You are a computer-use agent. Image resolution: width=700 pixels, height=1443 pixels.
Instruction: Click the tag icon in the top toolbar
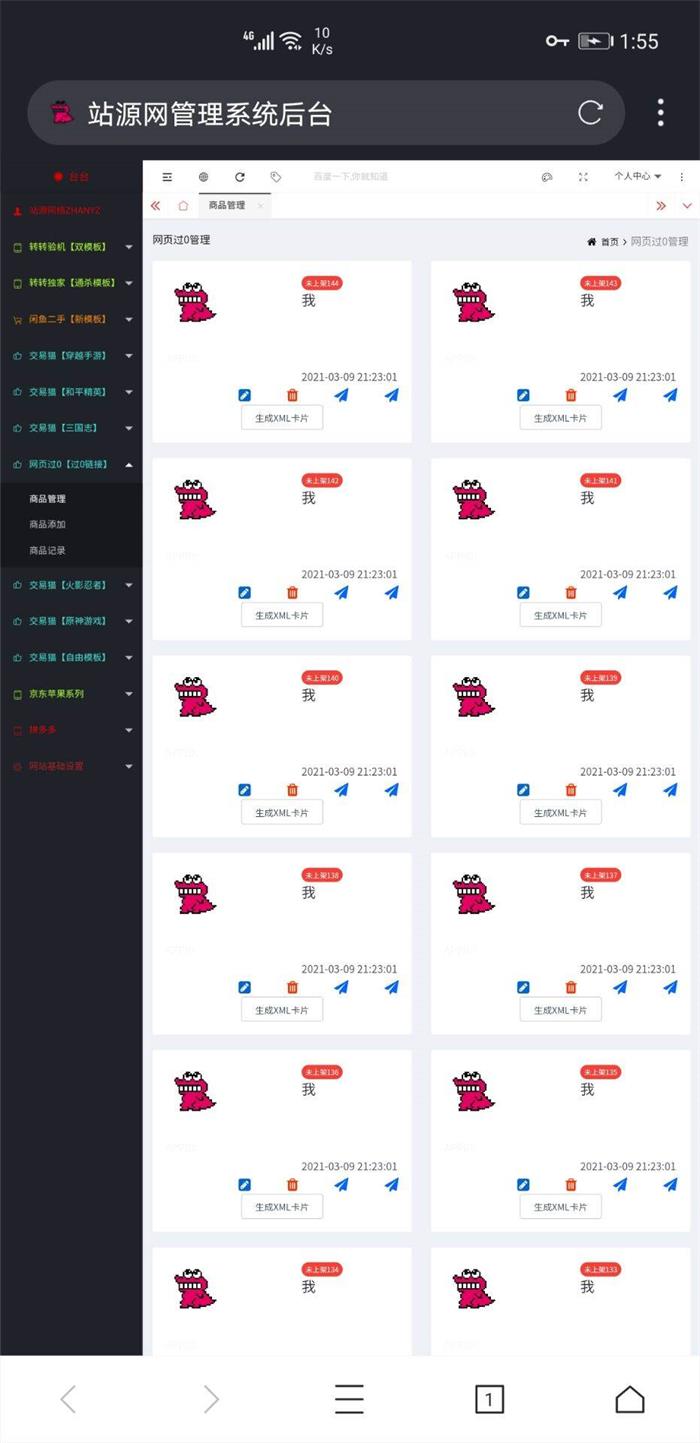click(276, 177)
